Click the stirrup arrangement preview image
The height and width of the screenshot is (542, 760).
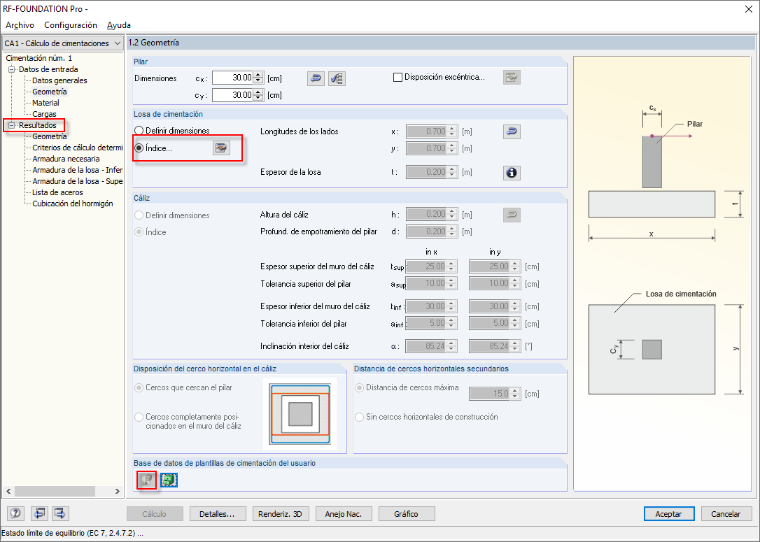click(300, 414)
